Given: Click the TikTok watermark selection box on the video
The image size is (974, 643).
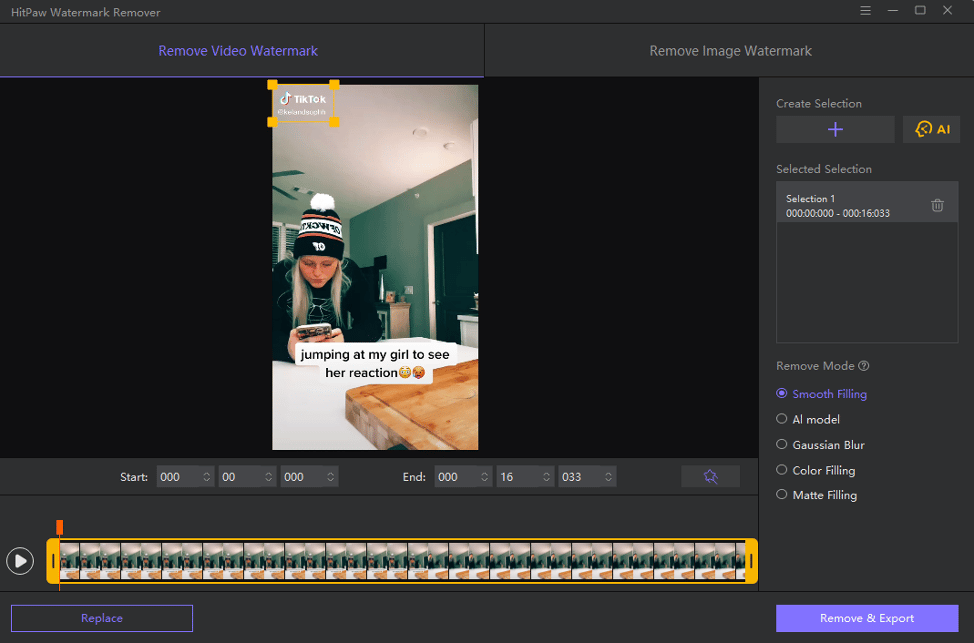Looking at the screenshot, I should (x=303, y=103).
